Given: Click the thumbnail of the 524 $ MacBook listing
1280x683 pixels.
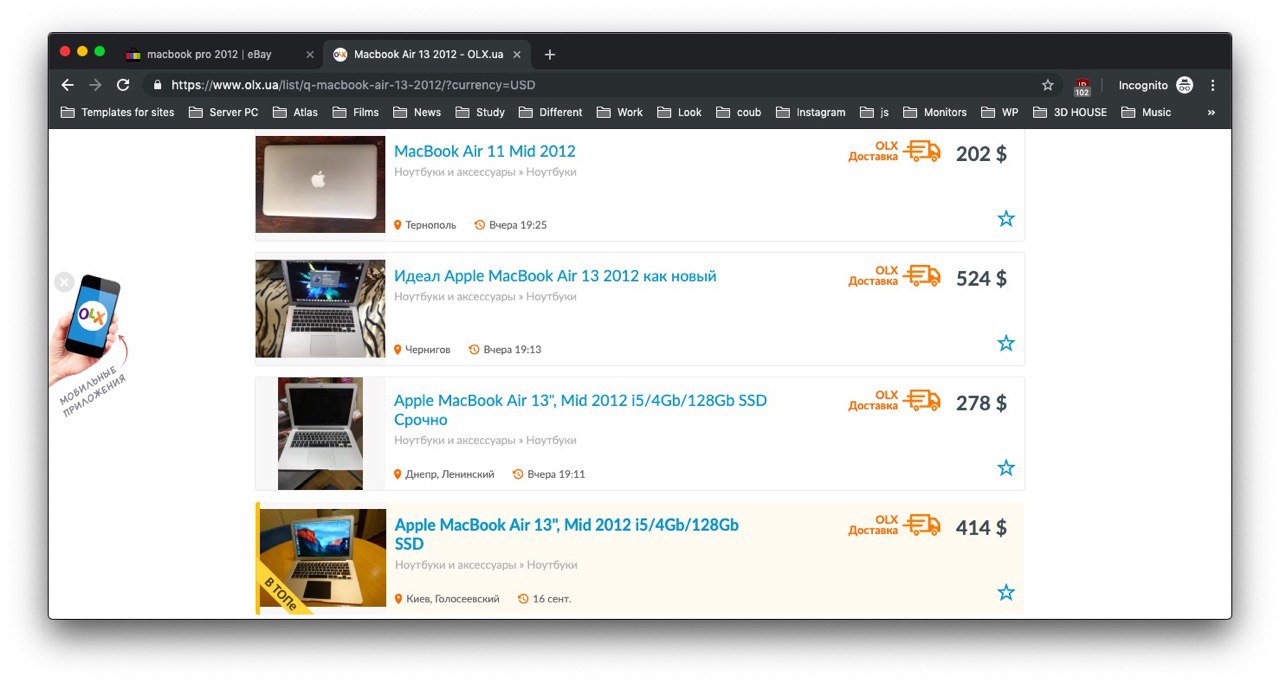Looking at the screenshot, I should click(x=320, y=309).
